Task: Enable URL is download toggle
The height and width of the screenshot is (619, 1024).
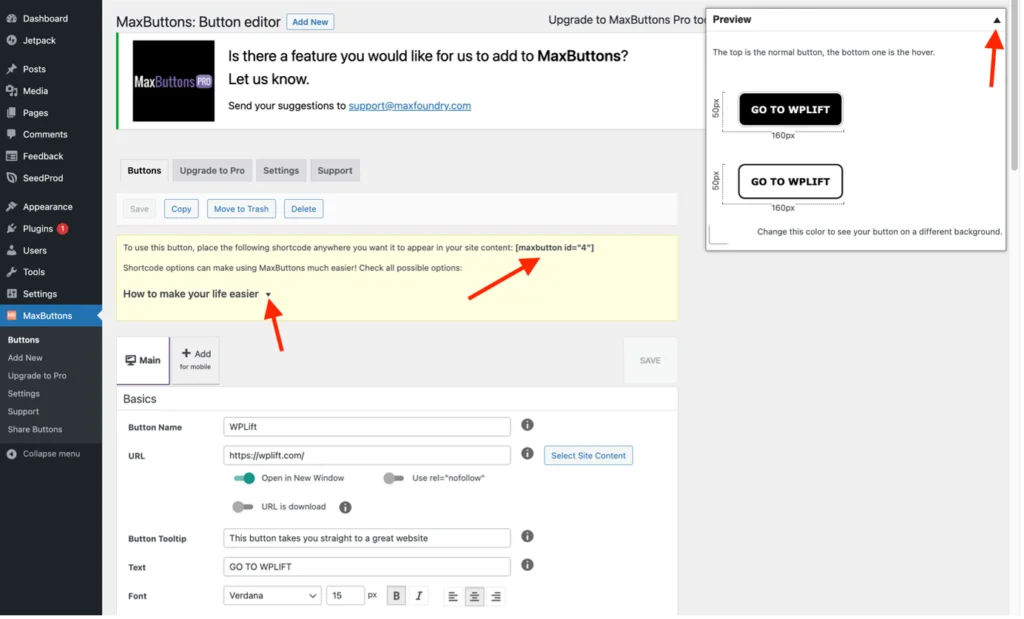Action: 242,507
